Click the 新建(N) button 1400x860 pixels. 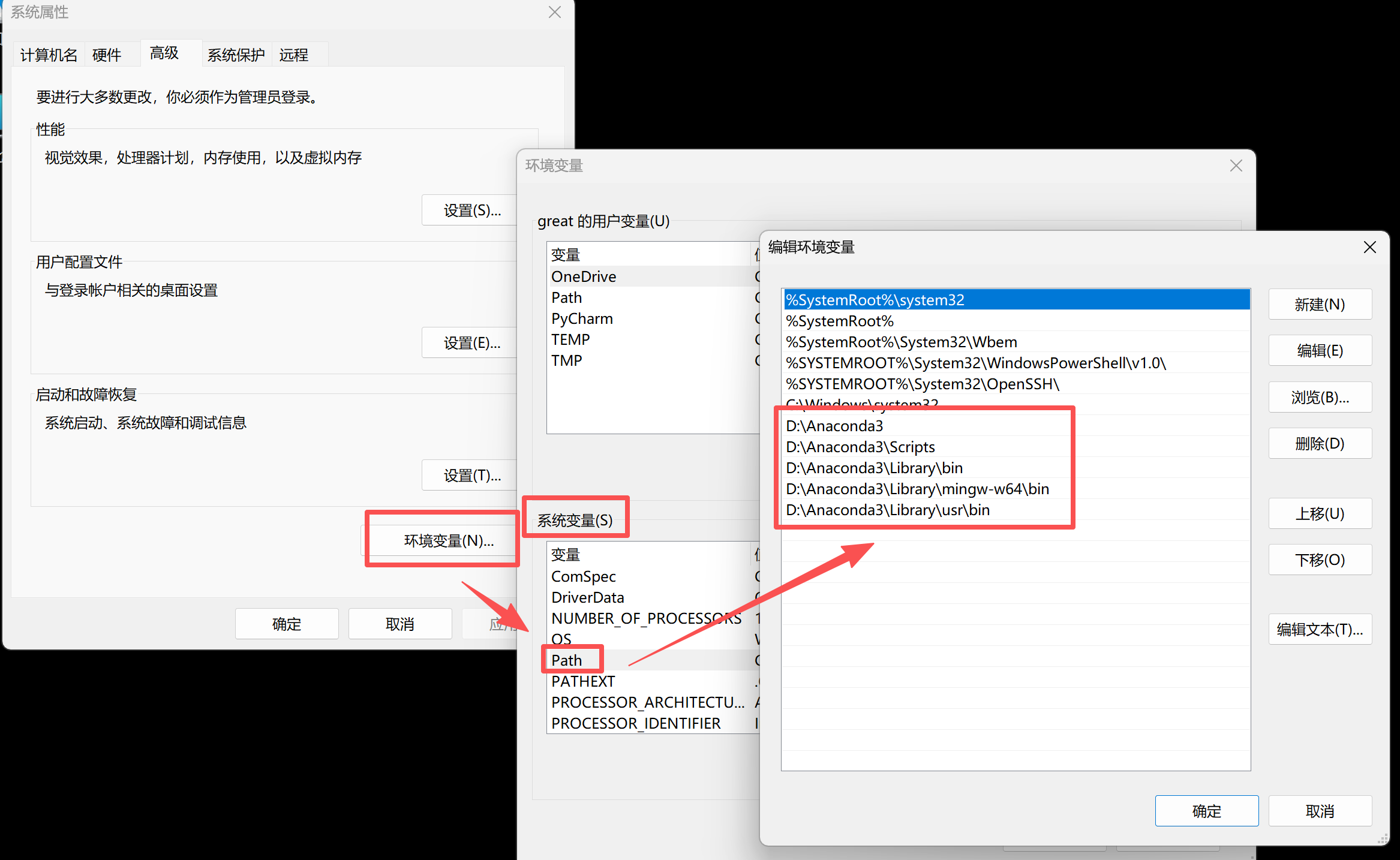1319,305
